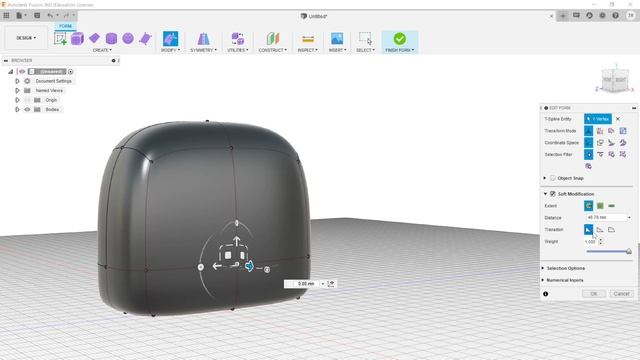Uncheck the Soft Modification checkbox
The width and height of the screenshot is (640, 360).
553,193
